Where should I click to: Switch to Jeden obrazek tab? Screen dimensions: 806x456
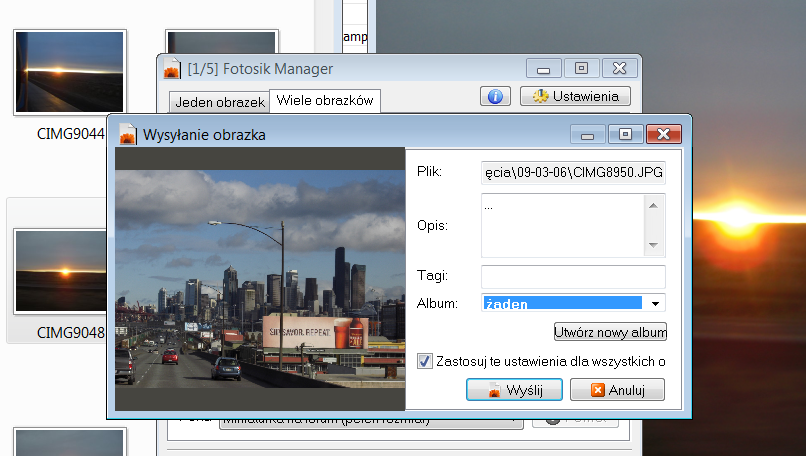[x=219, y=102]
